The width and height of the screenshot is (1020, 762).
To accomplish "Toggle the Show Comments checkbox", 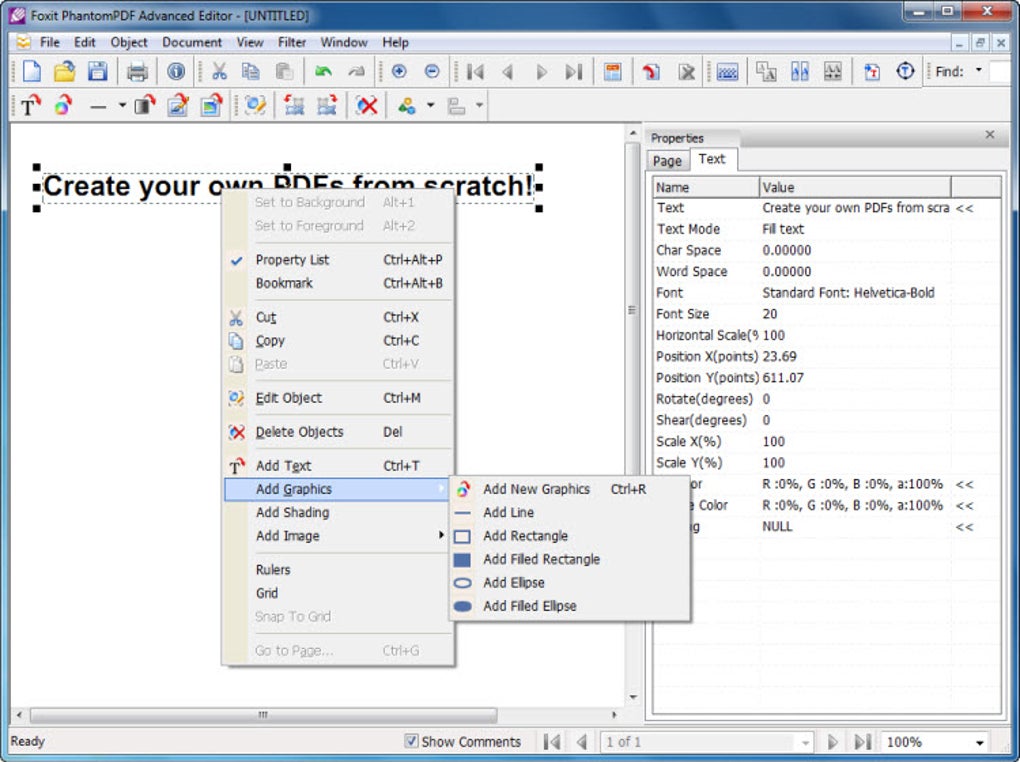I will coord(412,741).
